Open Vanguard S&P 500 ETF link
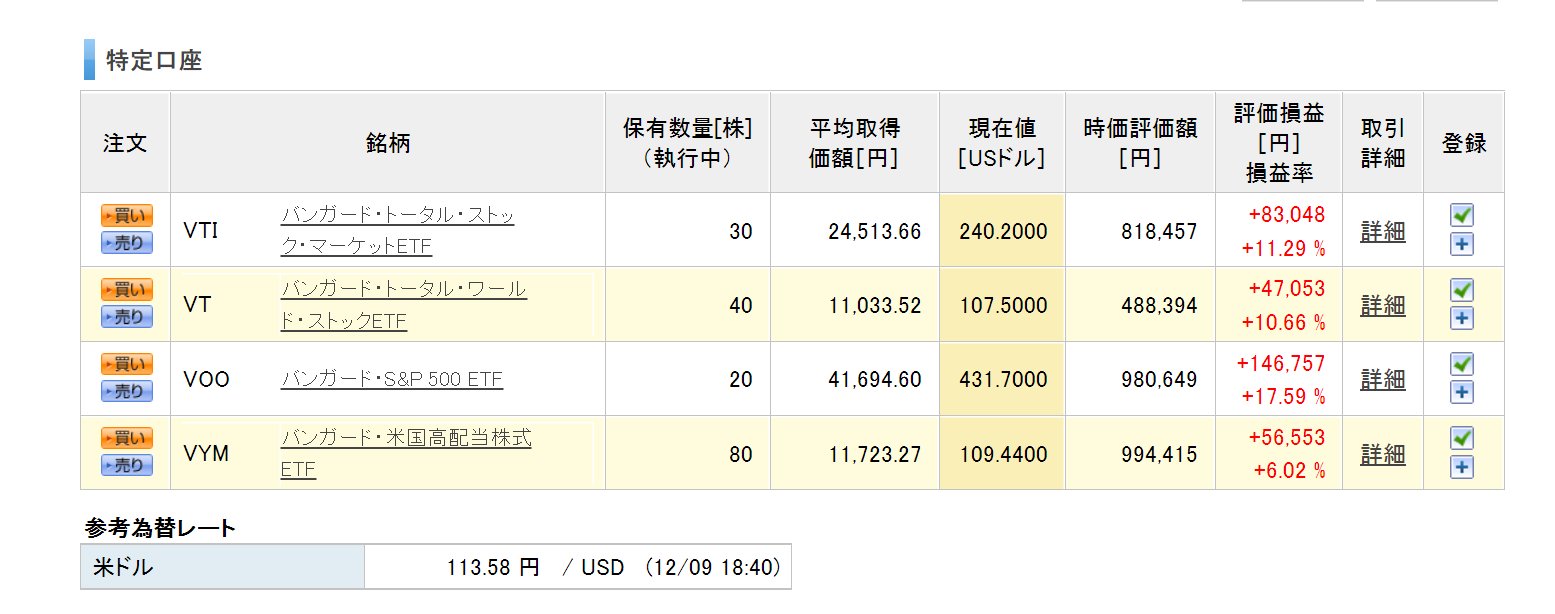 coord(391,380)
